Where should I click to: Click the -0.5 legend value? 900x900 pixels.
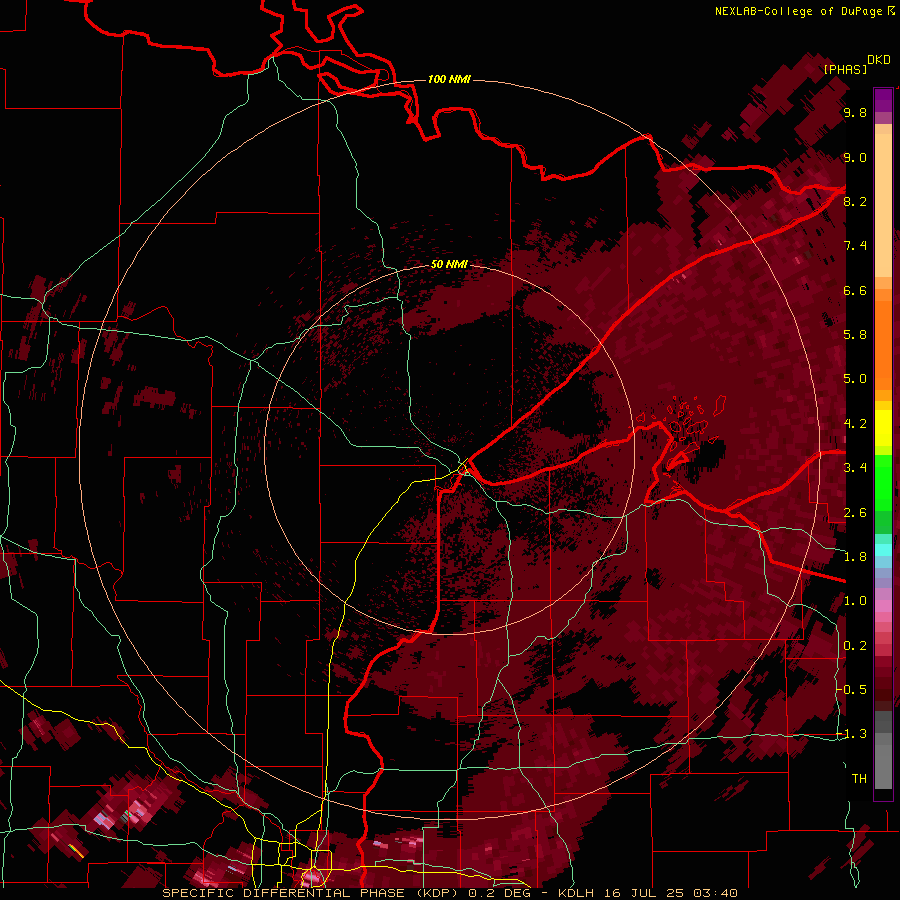pos(852,689)
